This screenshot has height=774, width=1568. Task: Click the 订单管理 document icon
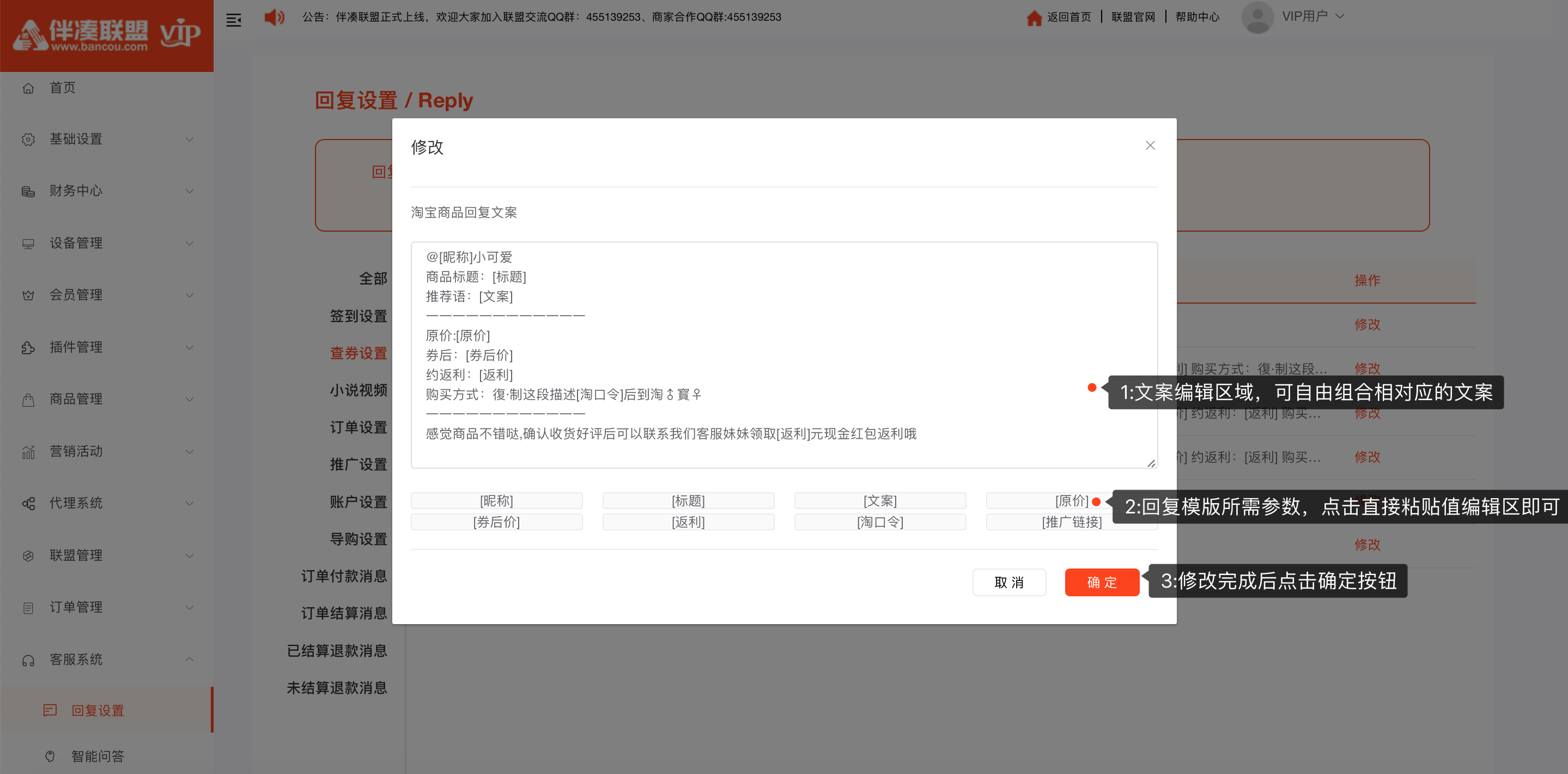point(28,608)
